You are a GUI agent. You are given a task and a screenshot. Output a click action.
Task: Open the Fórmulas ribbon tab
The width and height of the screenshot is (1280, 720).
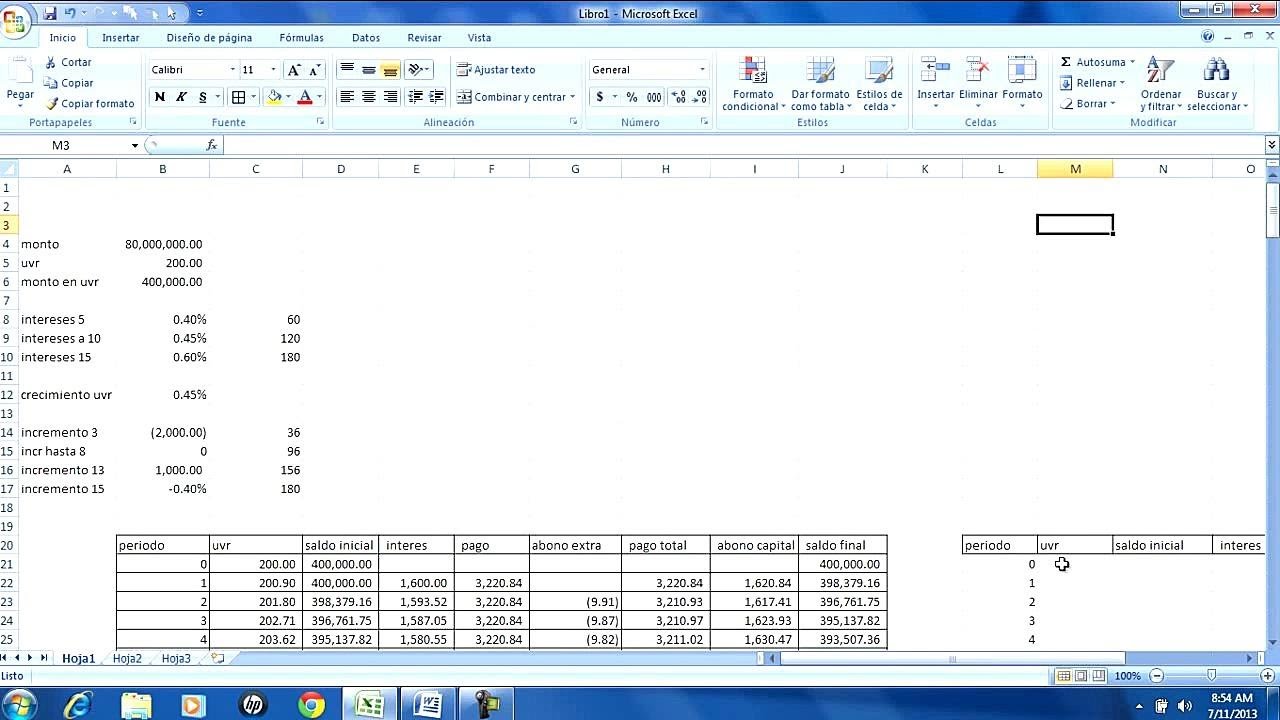click(x=301, y=37)
